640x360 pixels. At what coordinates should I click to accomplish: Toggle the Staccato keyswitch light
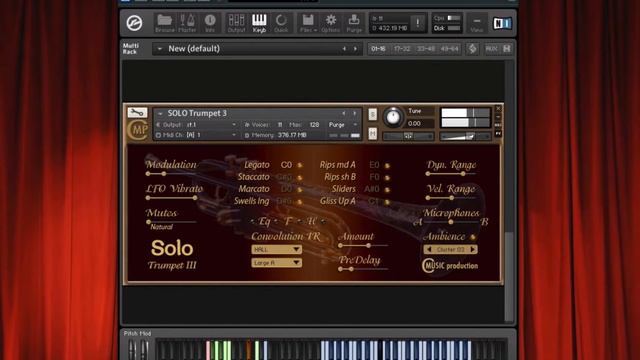point(300,178)
